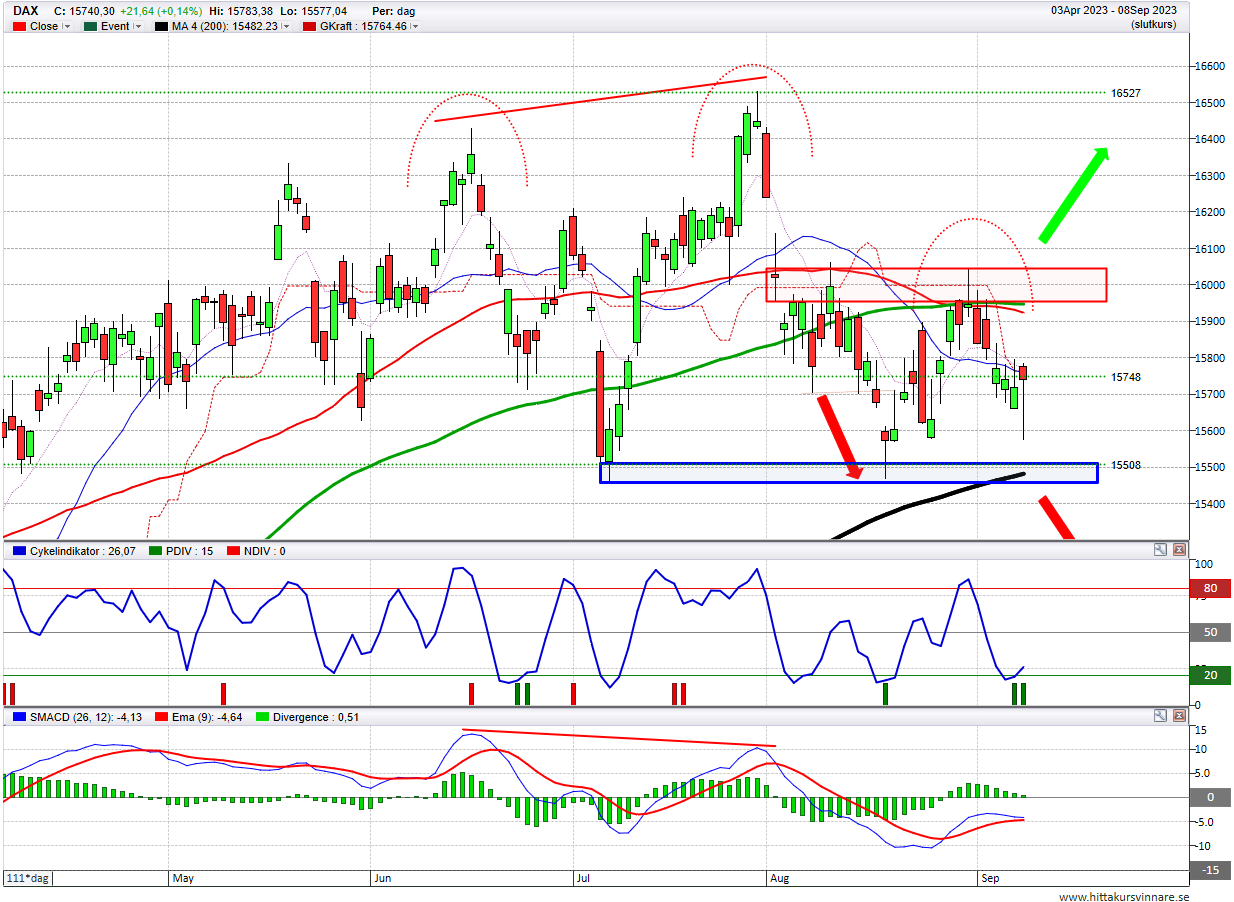This screenshot has width=1234, height=902.
Task: Click the 15748 price level label
Action: 1126,377
